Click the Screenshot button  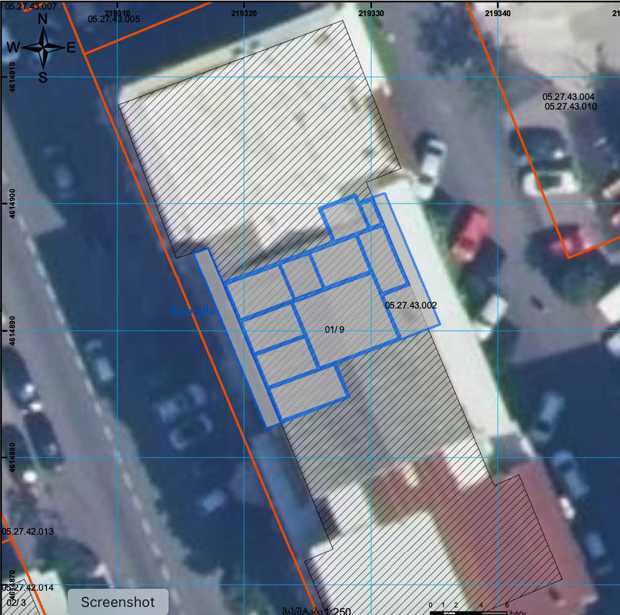click(x=118, y=602)
